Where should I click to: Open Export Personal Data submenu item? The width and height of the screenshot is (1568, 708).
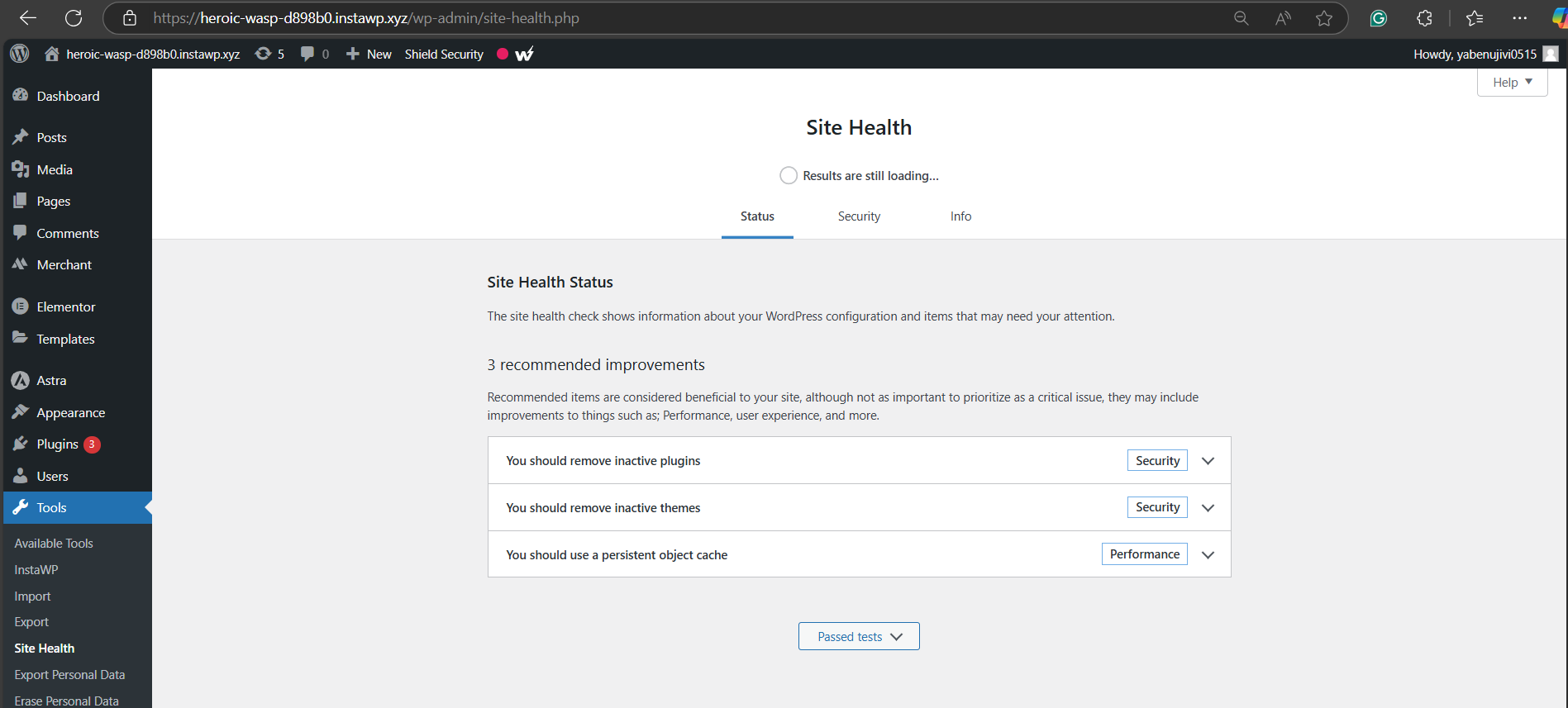(69, 674)
